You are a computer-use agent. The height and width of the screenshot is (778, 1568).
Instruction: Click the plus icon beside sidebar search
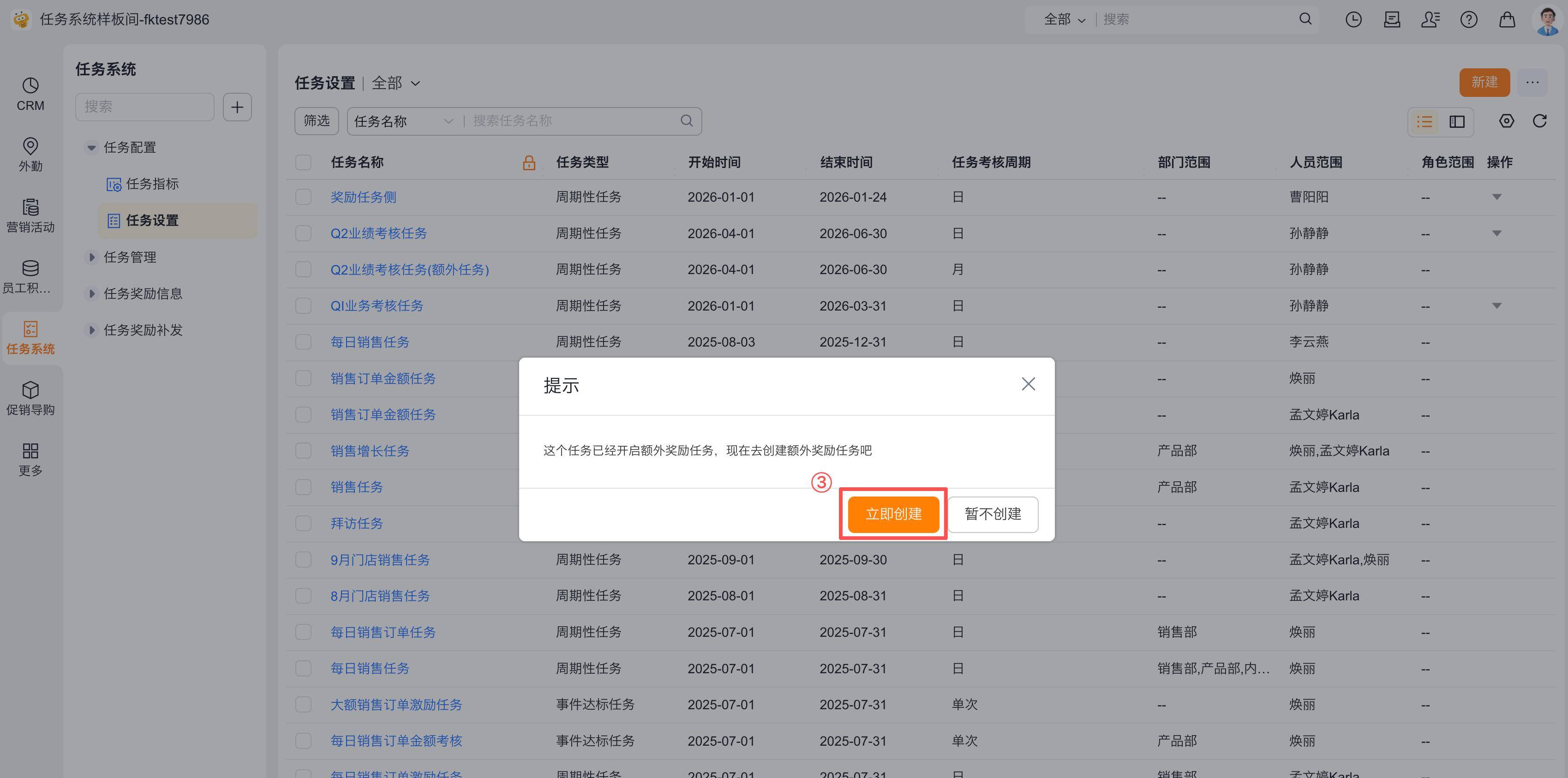point(237,107)
